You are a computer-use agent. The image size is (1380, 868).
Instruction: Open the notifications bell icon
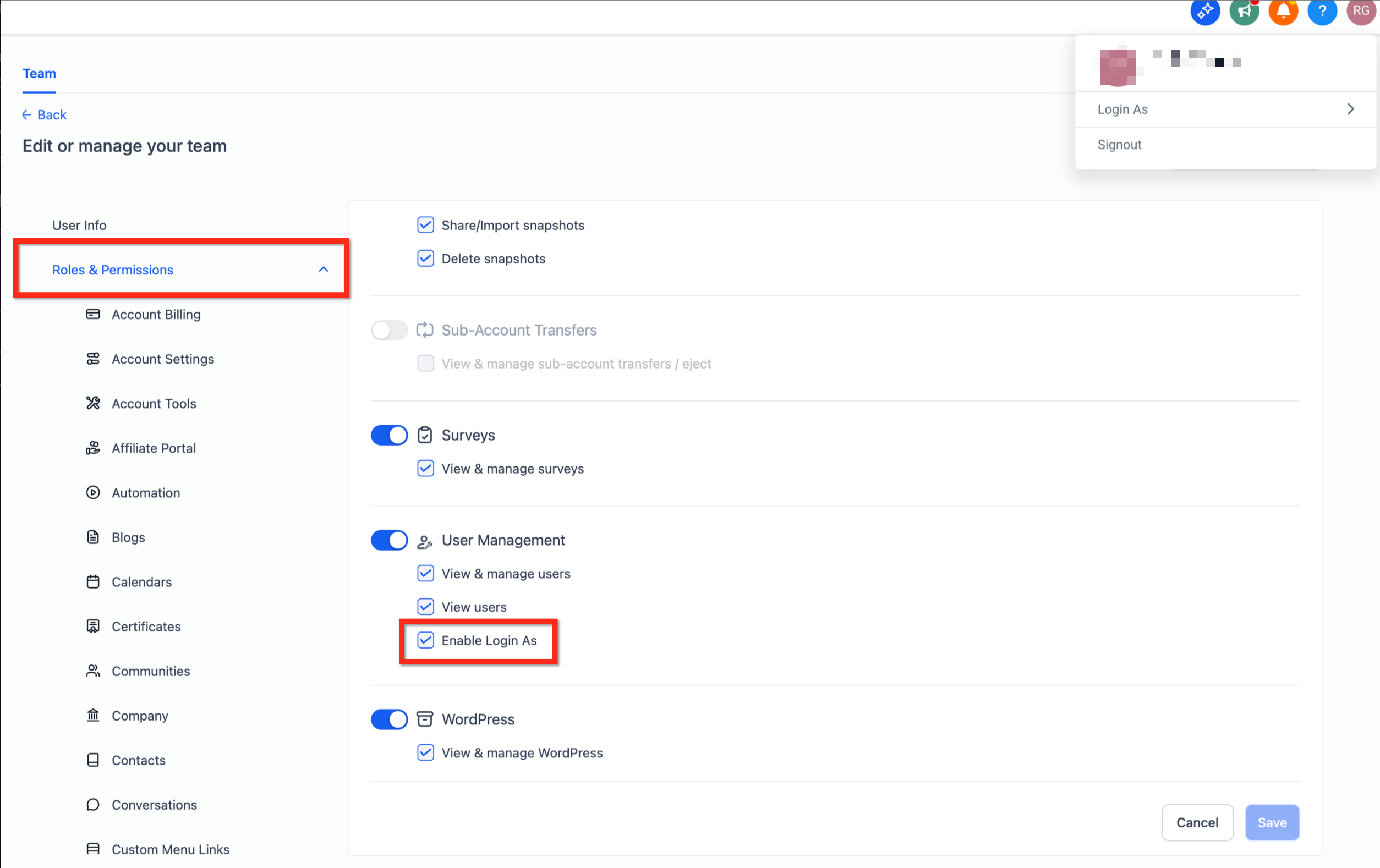click(x=1283, y=12)
